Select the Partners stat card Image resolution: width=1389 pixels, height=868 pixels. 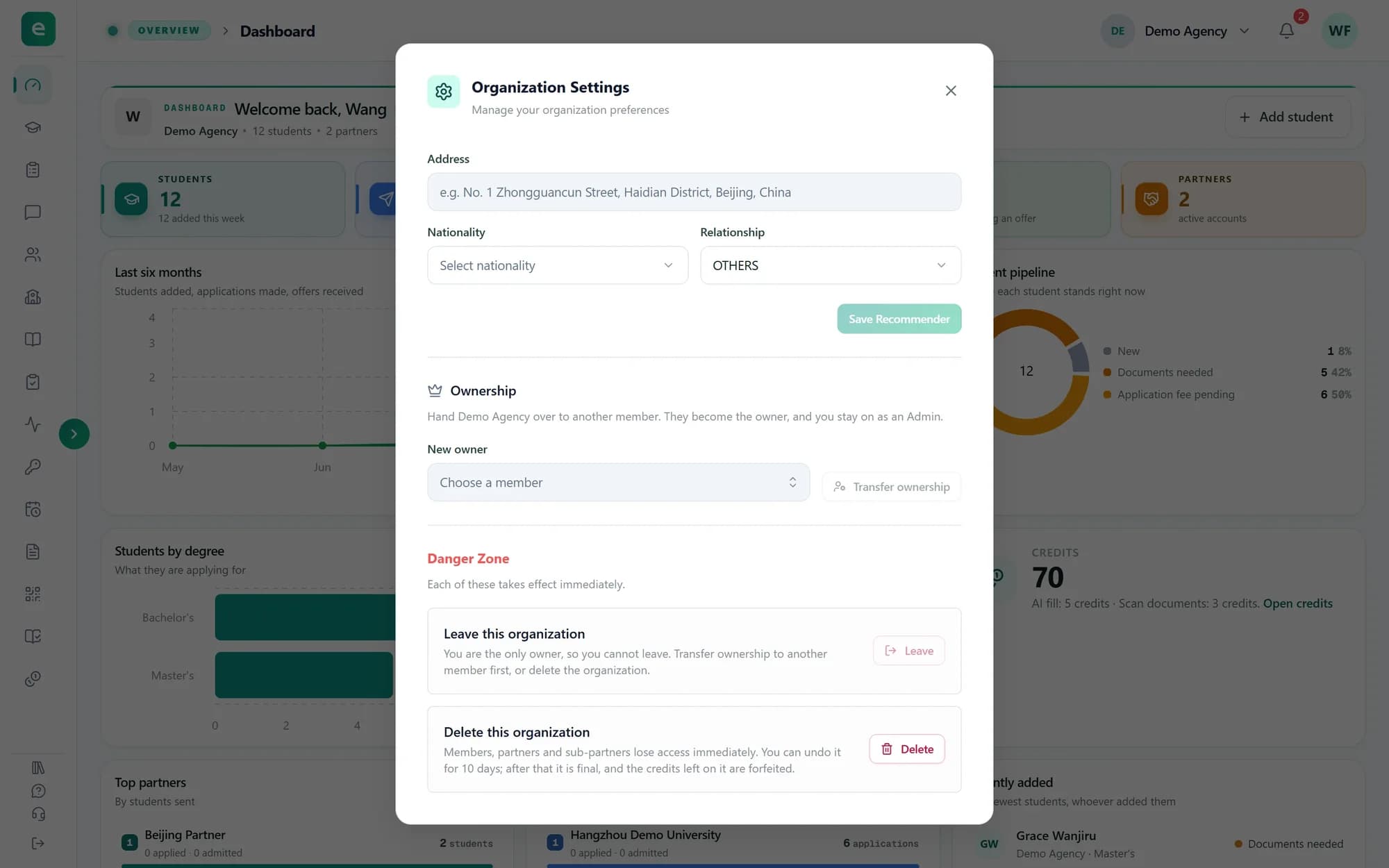(1242, 199)
